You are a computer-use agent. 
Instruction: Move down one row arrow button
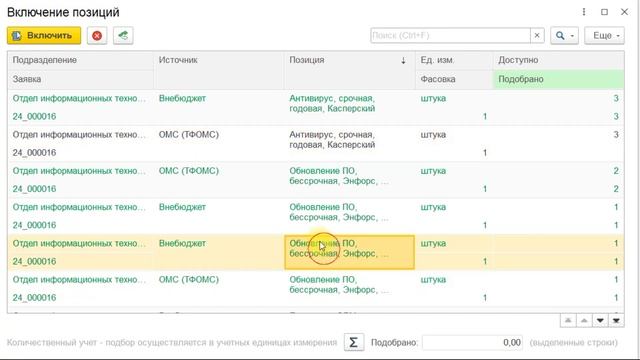pyautogui.click(x=600, y=320)
